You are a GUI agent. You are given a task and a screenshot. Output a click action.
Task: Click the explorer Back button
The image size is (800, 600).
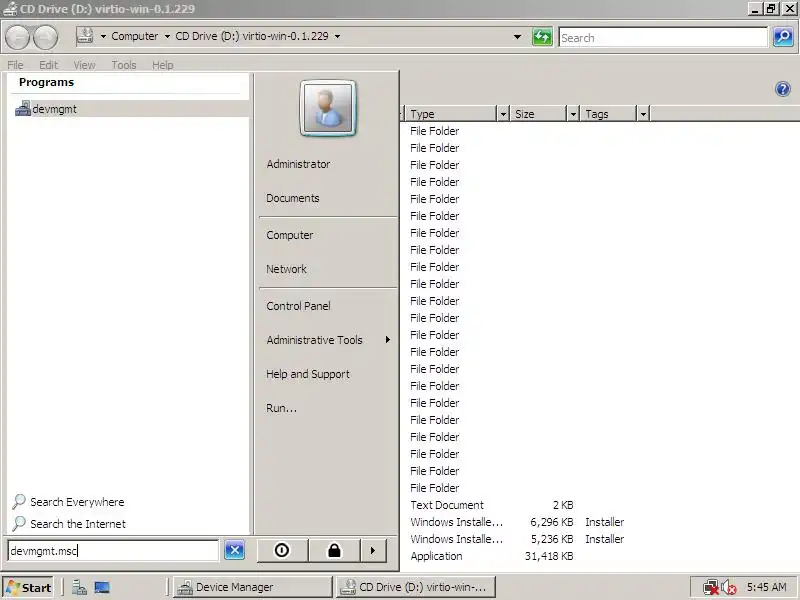tap(17, 37)
